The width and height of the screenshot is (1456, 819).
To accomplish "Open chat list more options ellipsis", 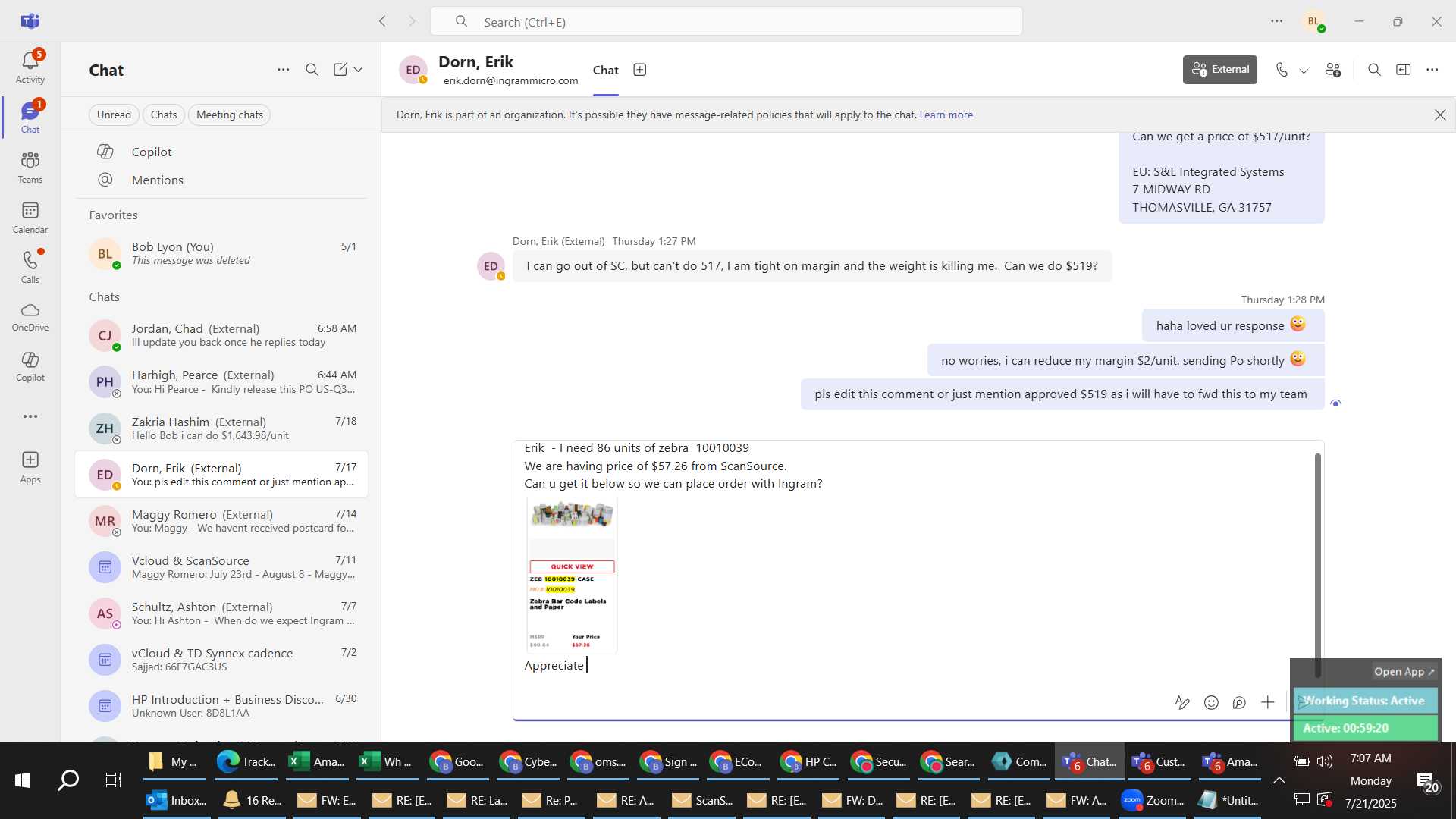I will (283, 70).
